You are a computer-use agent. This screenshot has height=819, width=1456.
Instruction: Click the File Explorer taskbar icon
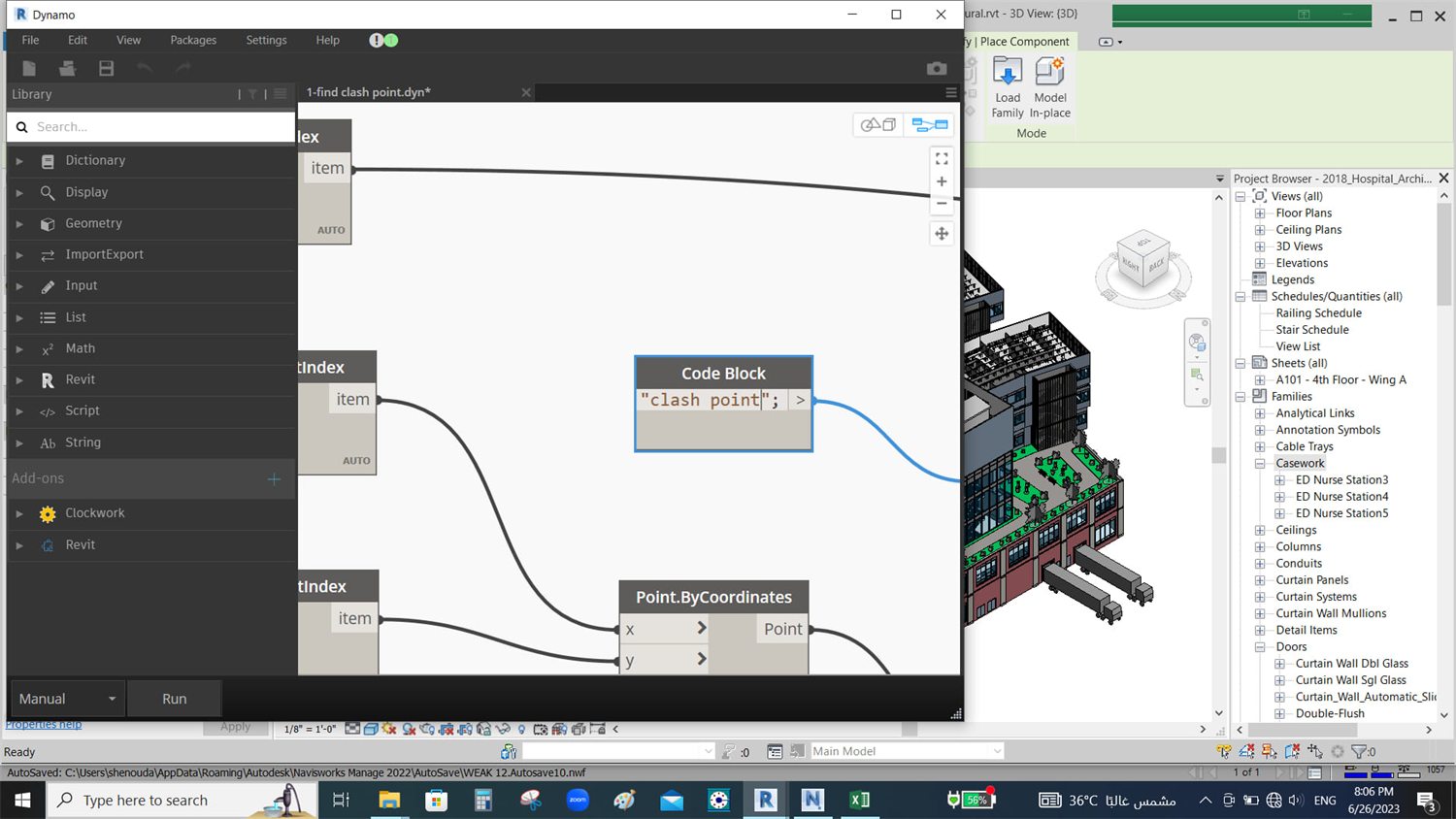389,800
